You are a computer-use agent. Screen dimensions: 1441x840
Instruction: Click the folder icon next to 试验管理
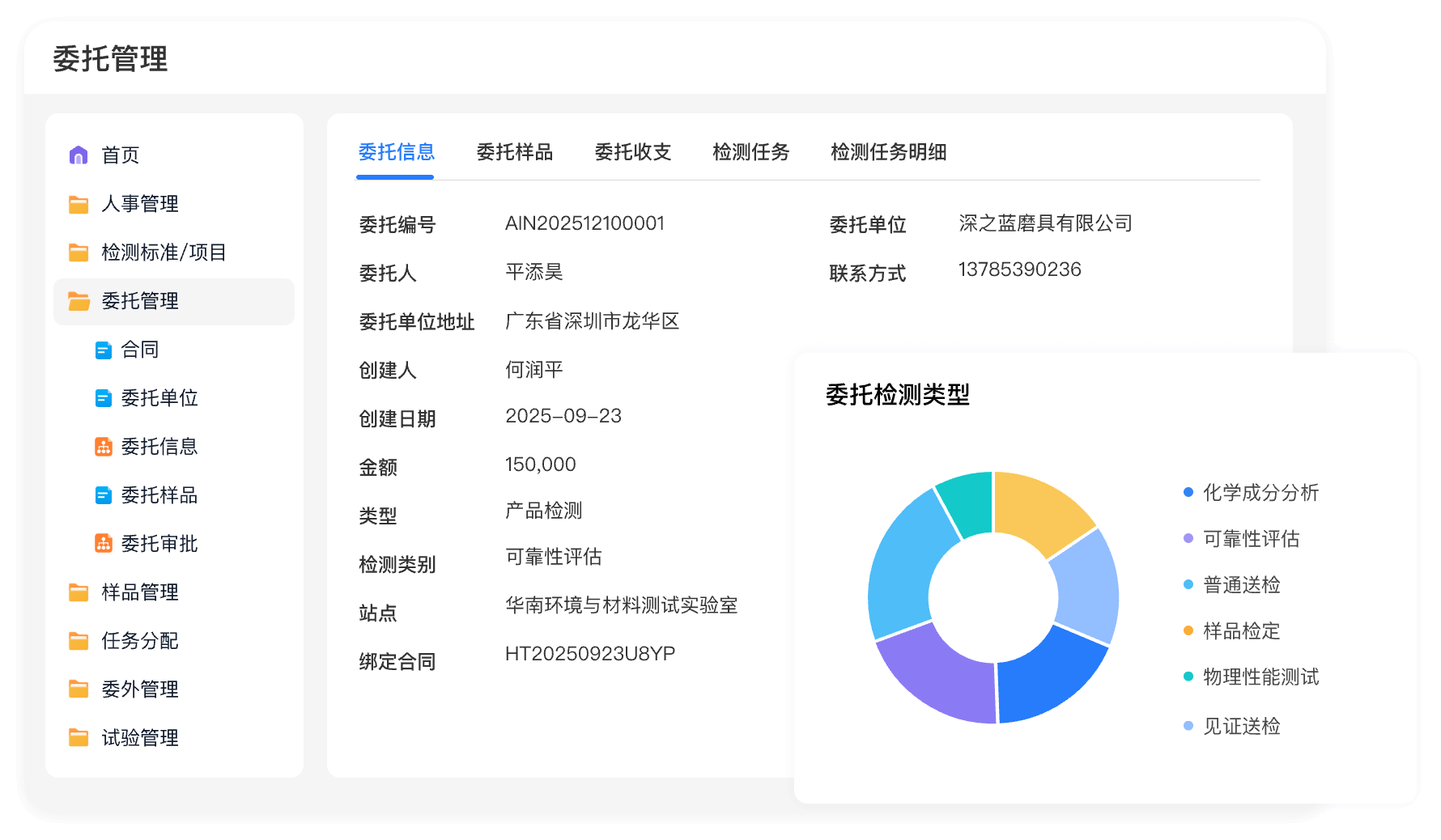tap(79, 738)
